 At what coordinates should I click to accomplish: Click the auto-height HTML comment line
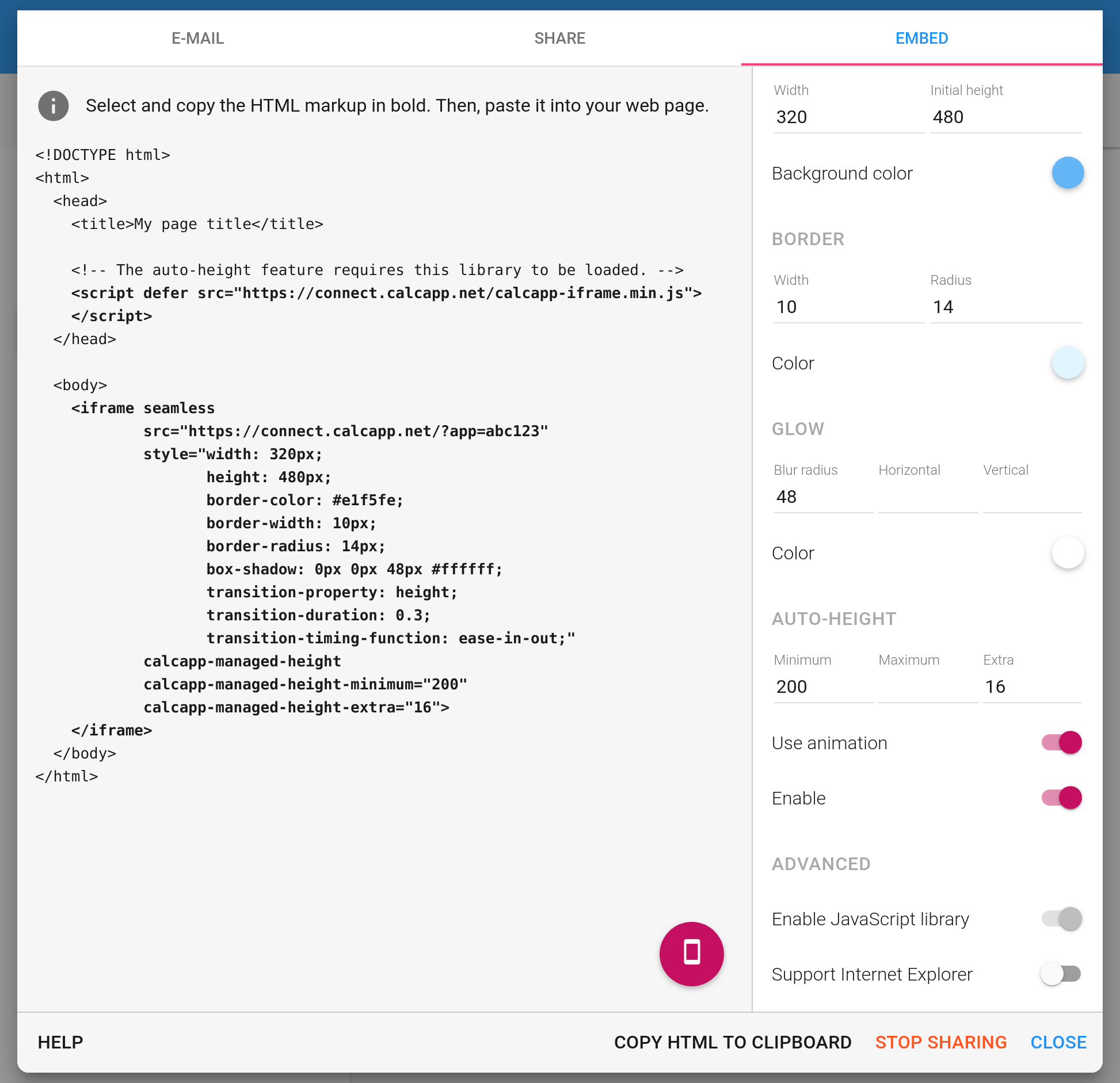pyautogui.click(x=377, y=270)
